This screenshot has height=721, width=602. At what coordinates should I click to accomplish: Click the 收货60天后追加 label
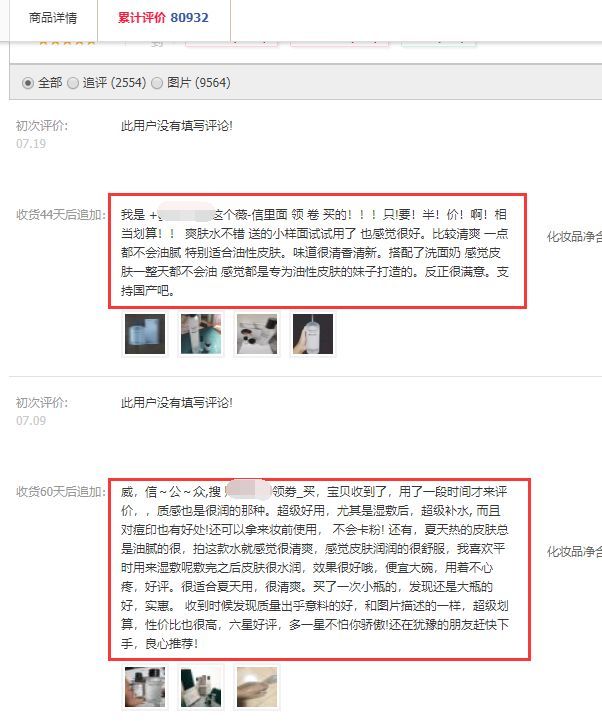pyautogui.click(x=61, y=492)
